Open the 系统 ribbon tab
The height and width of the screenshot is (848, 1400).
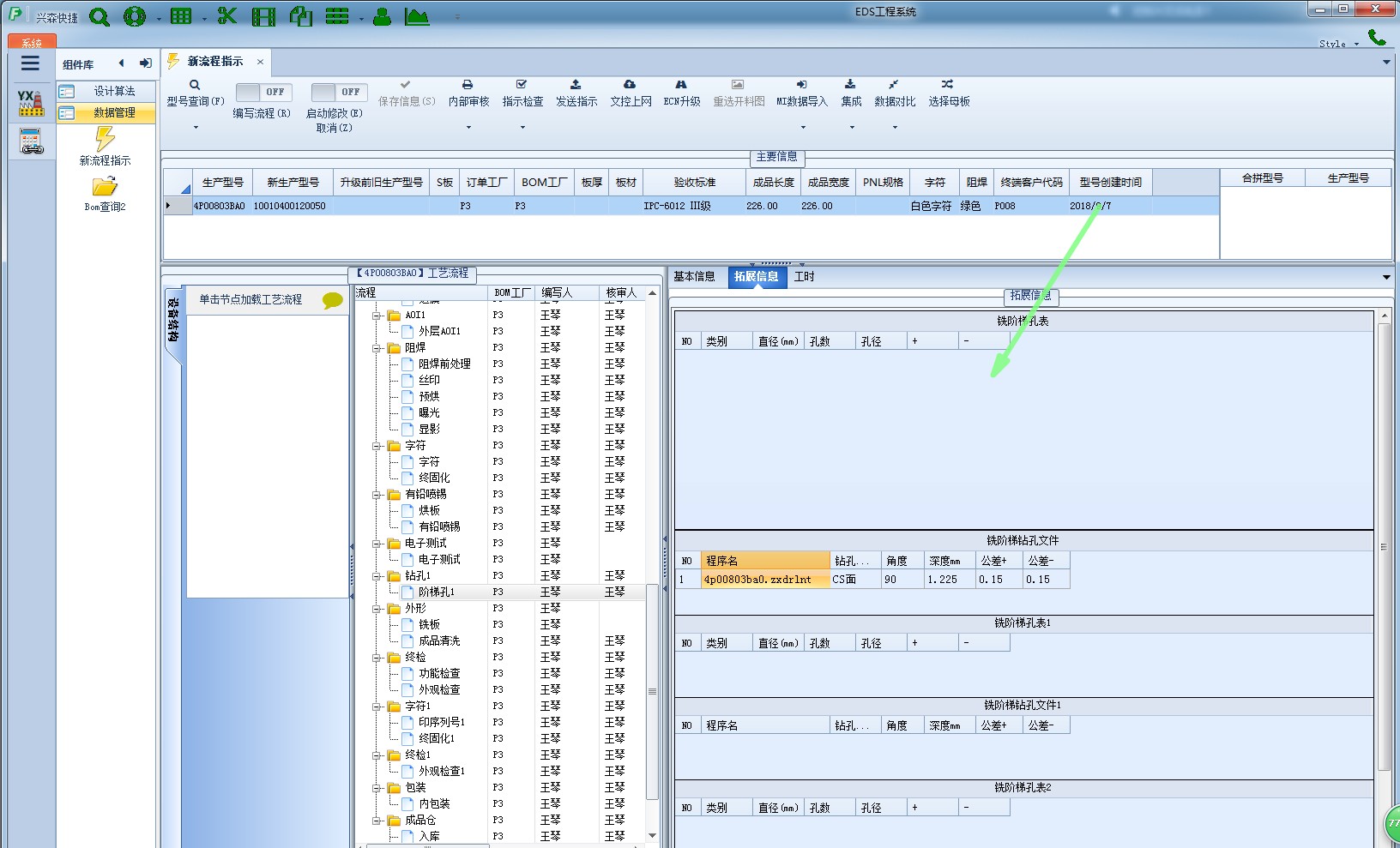(x=32, y=42)
